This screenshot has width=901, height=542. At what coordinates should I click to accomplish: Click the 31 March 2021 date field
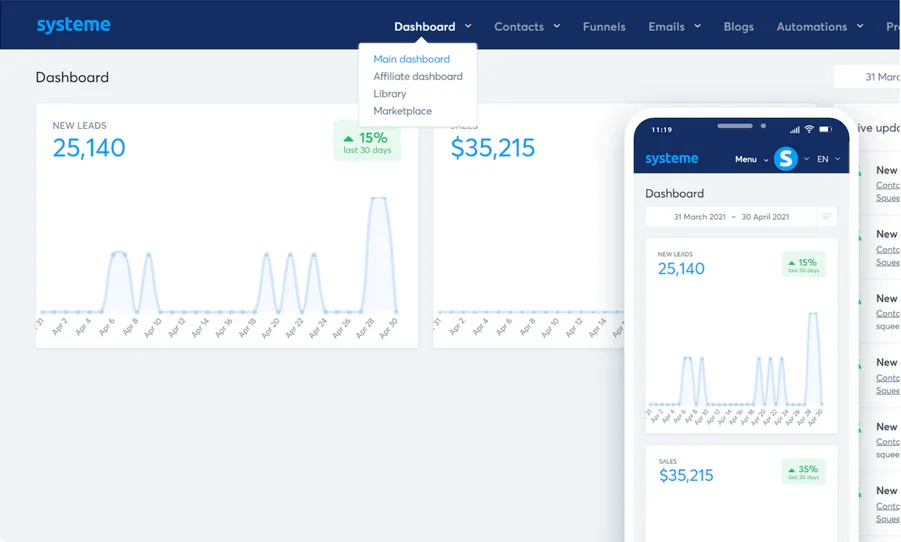699,217
